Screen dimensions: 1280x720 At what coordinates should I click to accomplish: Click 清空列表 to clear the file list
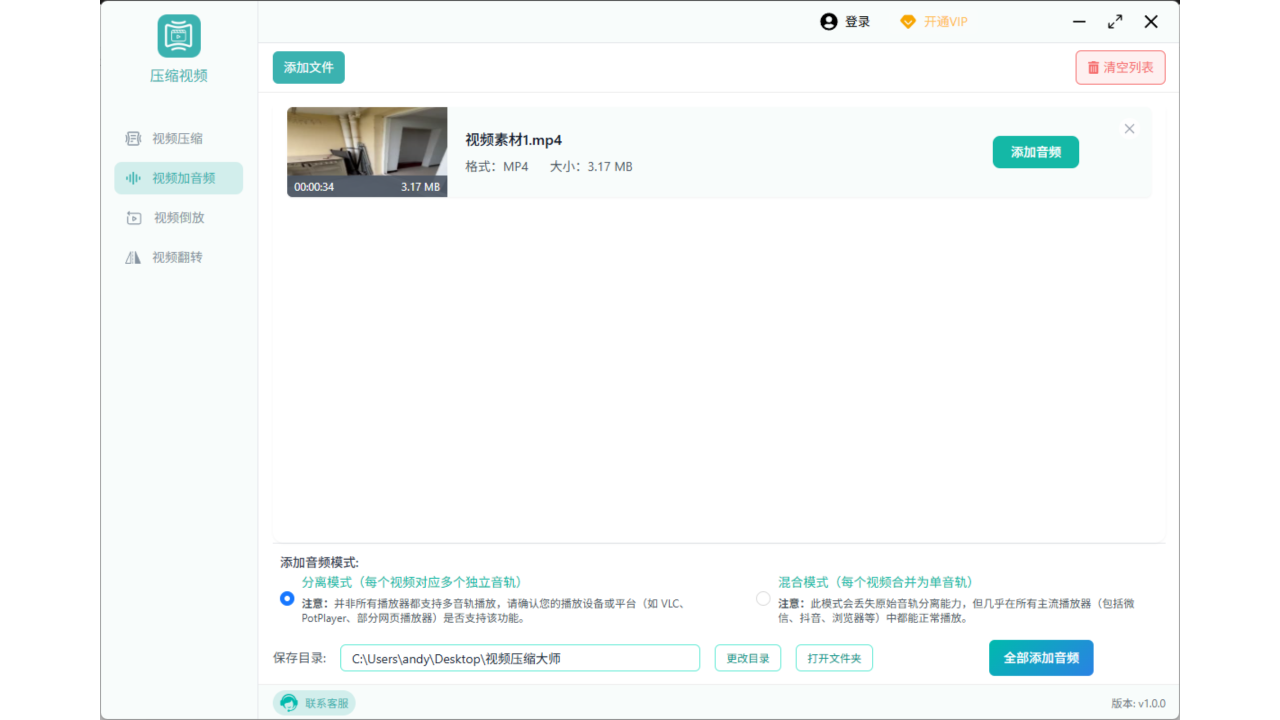(x=1120, y=67)
